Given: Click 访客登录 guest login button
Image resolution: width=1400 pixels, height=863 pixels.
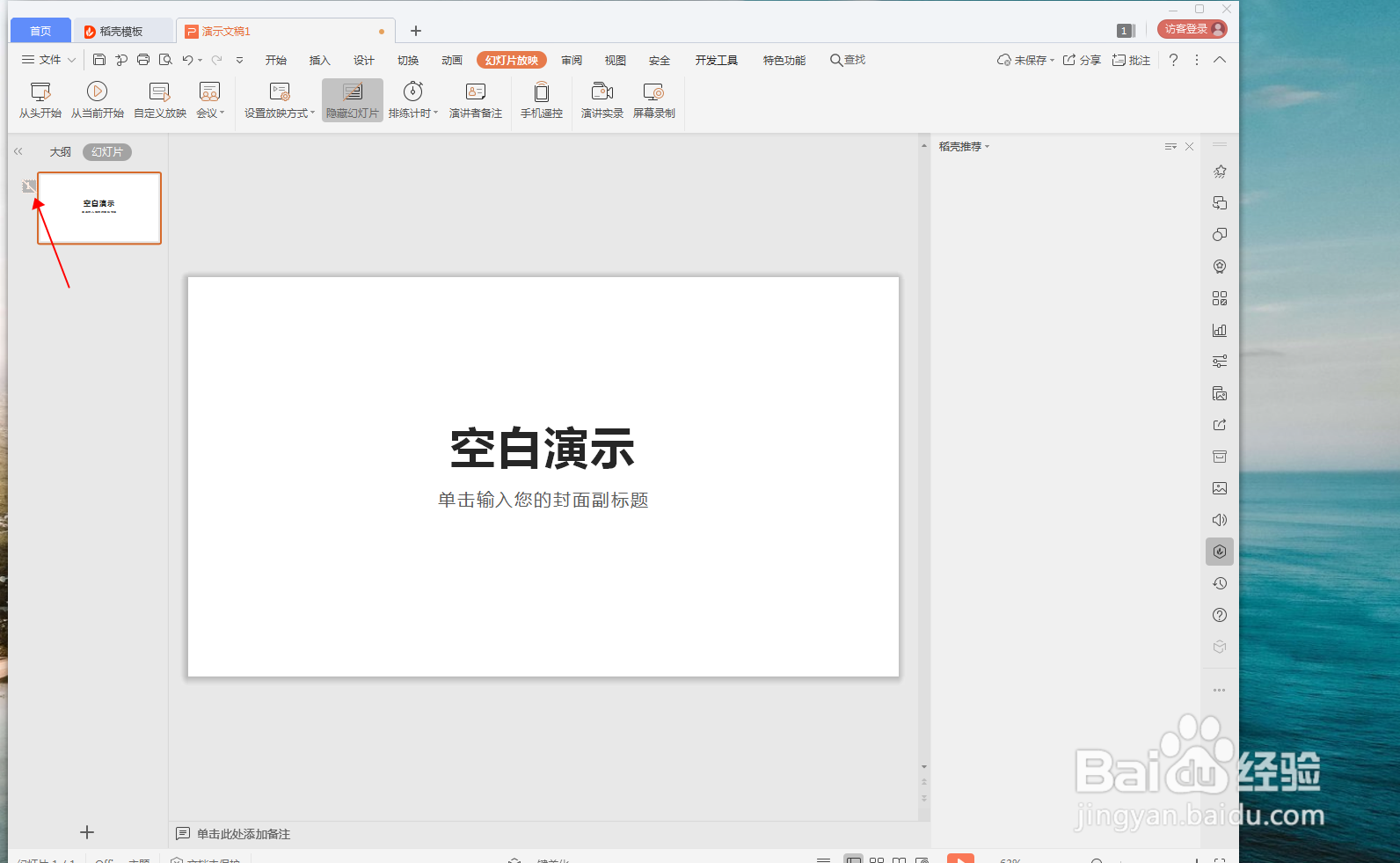Looking at the screenshot, I should pyautogui.click(x=1192, y=29).
